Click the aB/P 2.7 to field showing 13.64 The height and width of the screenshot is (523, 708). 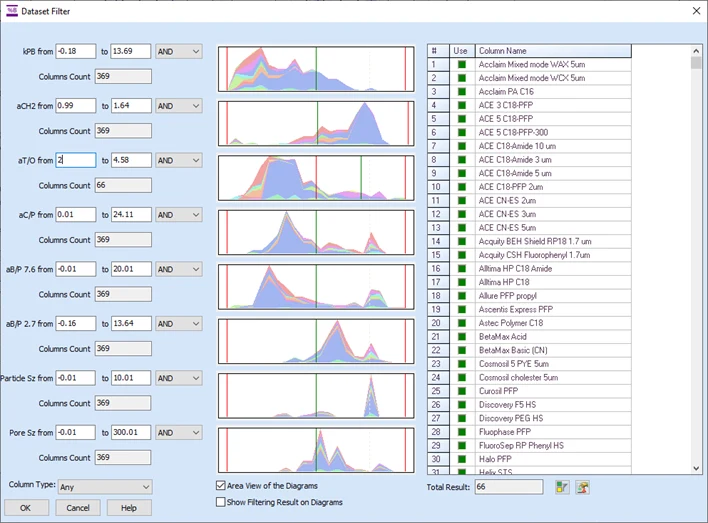coord(131,323)
